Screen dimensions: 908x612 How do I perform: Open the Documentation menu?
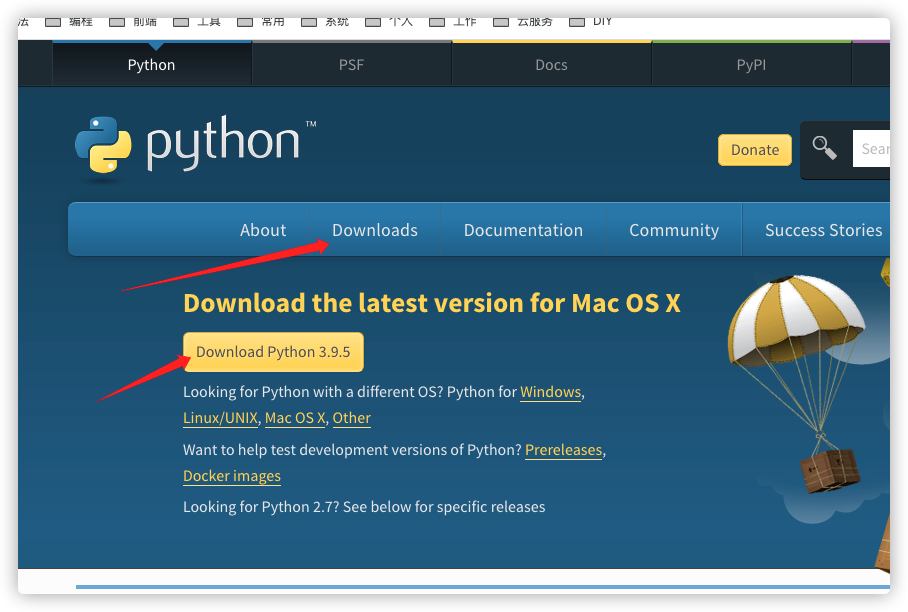pos(523,230)
